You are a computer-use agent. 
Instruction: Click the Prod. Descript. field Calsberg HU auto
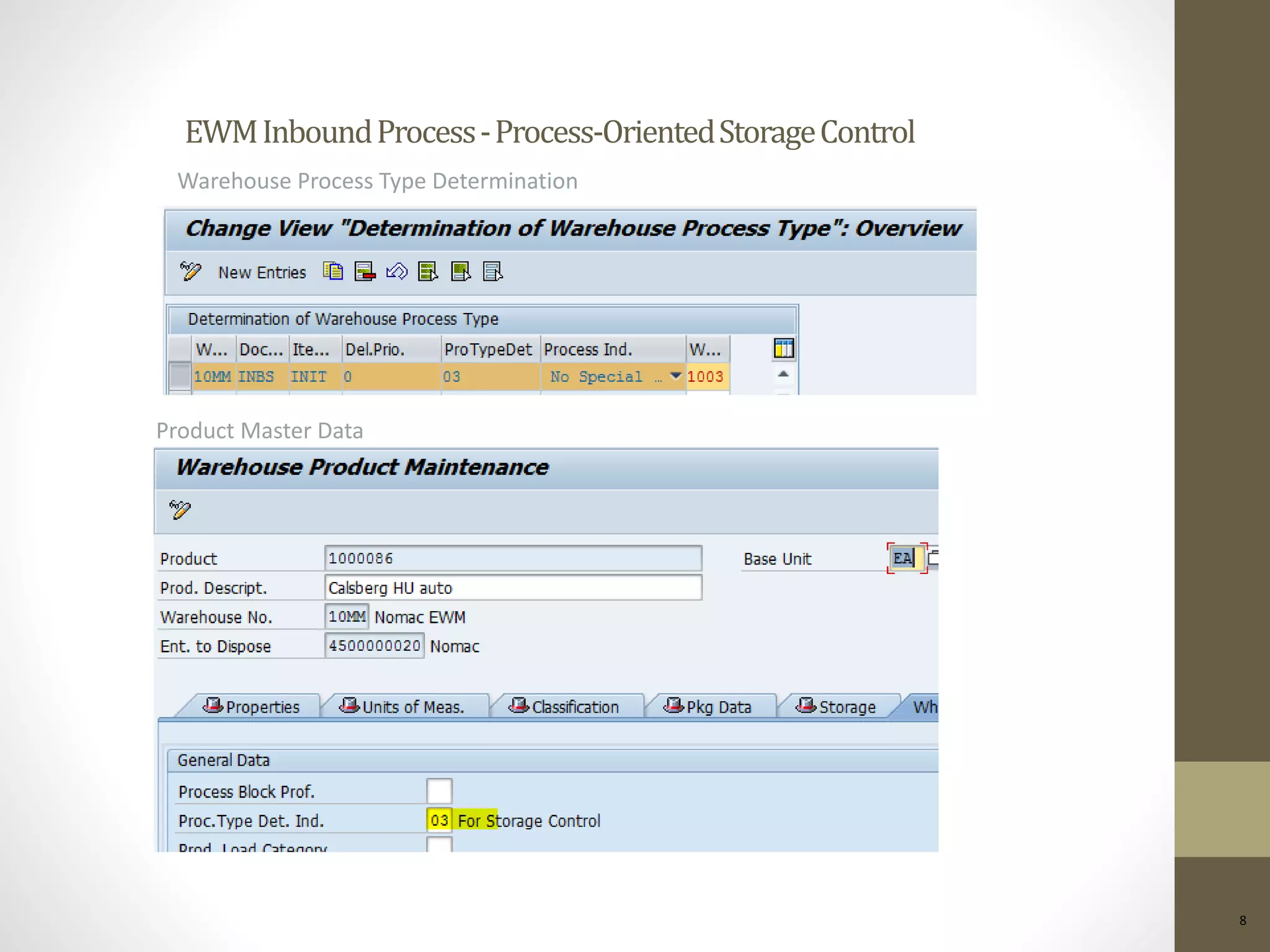513,588
